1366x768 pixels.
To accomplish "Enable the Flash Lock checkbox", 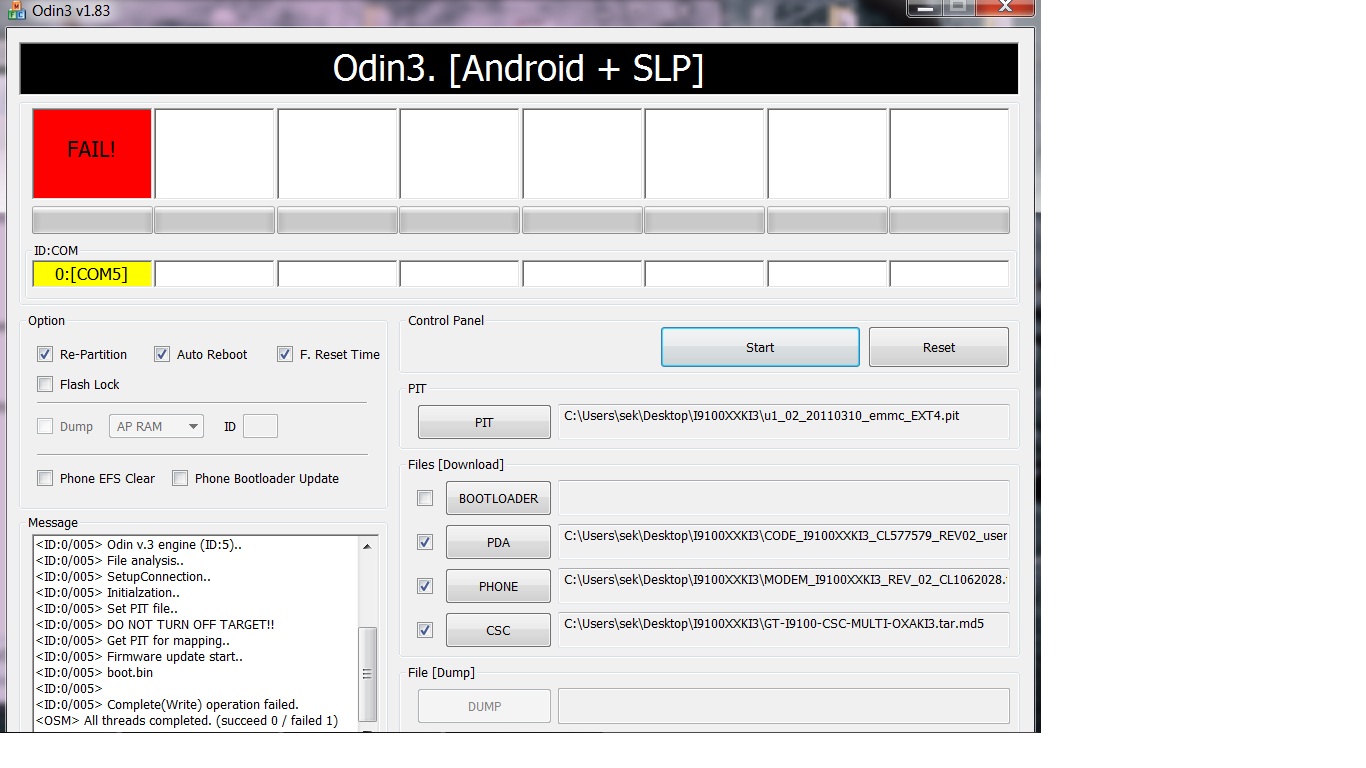I will pos(45,384).
